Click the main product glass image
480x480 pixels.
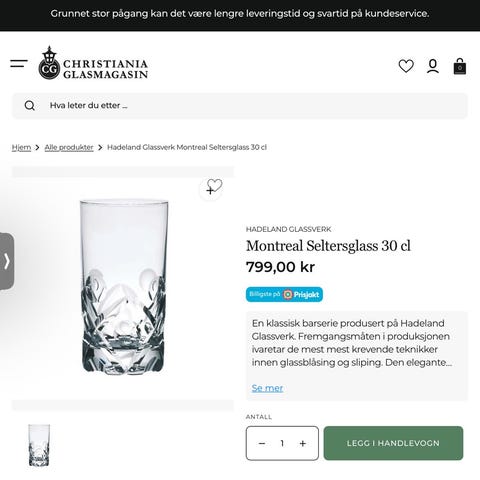[x=123, y=287]
